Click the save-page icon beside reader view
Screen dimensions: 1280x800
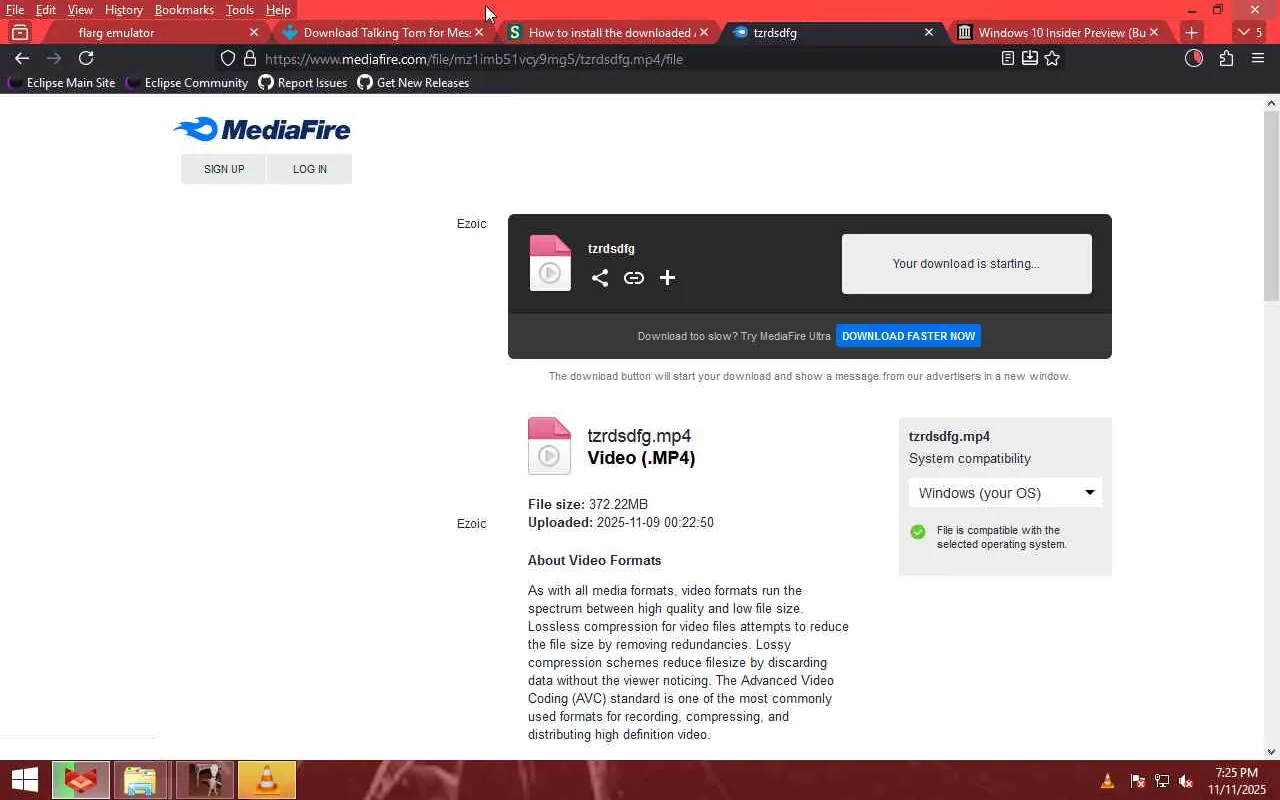point(1030,59)
